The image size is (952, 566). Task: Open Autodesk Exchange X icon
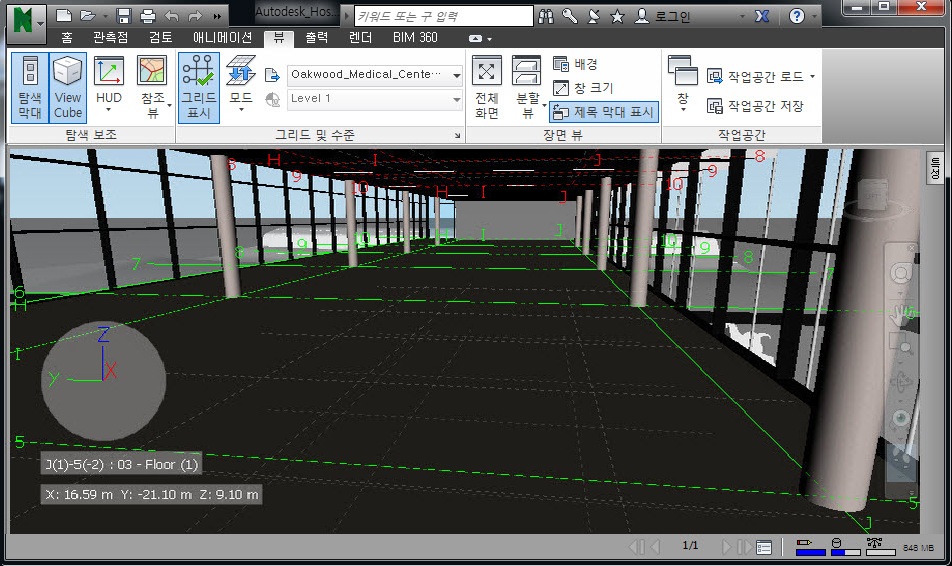762,16
